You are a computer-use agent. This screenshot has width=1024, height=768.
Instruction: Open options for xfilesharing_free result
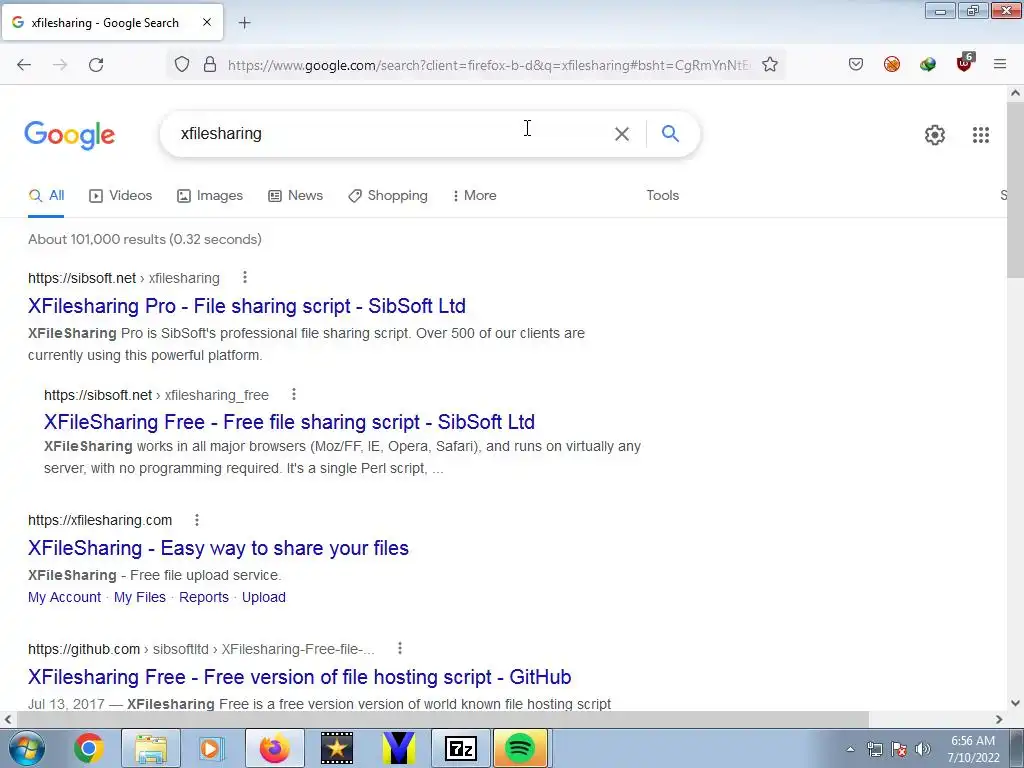tap(294, 394)
